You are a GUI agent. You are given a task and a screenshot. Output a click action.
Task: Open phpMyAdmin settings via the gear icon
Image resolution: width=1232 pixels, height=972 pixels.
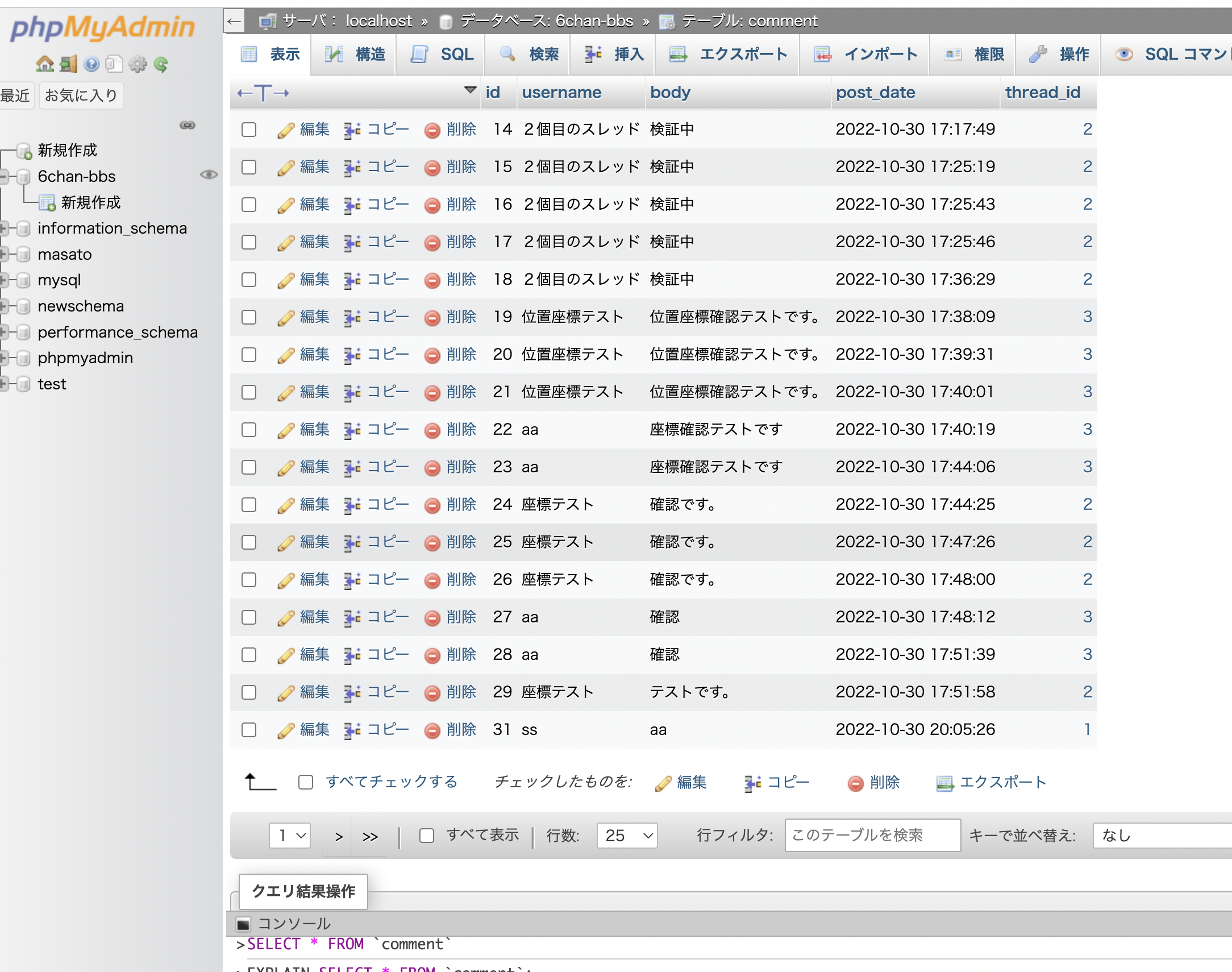[138, 64]
